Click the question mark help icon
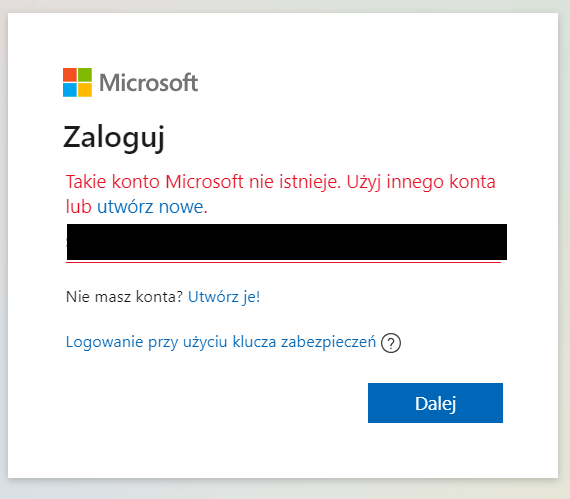 (391, 343)
